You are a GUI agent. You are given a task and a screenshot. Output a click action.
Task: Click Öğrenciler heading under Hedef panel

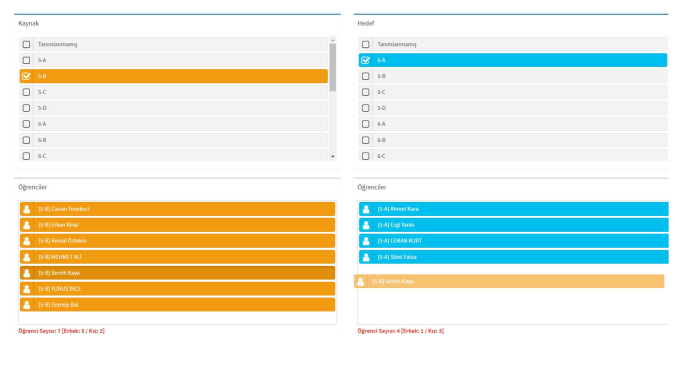372,188
